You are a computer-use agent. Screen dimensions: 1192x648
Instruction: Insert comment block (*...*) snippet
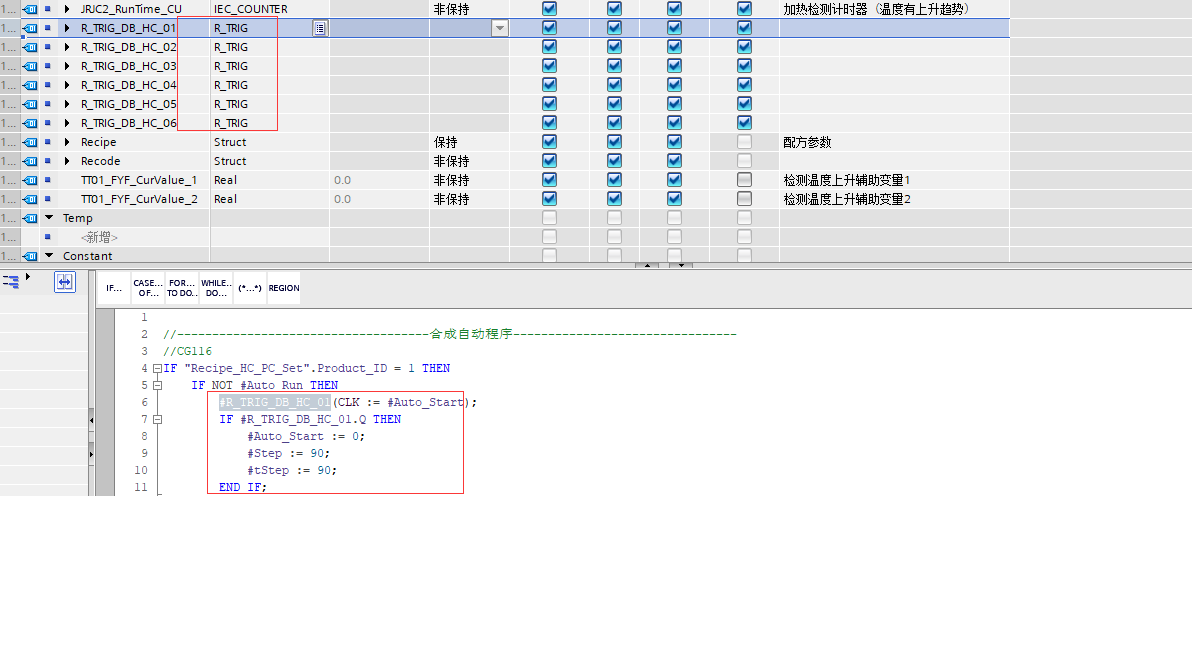250,288
